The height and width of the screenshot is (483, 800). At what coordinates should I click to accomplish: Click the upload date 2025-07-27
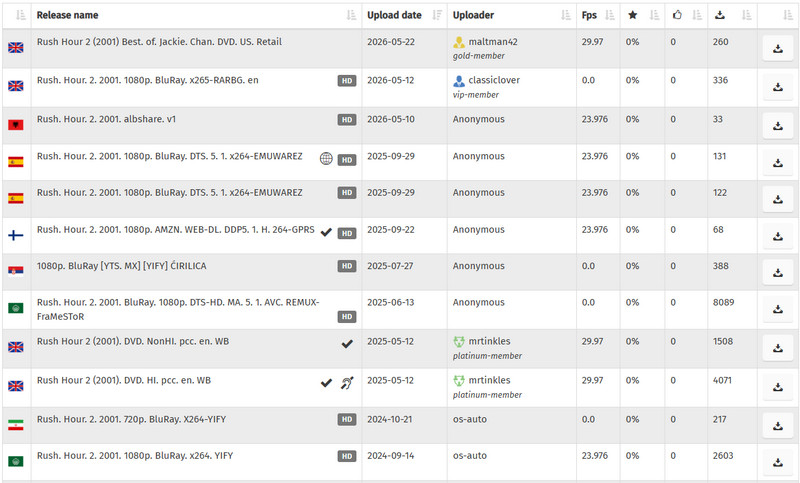coord(390,266)
